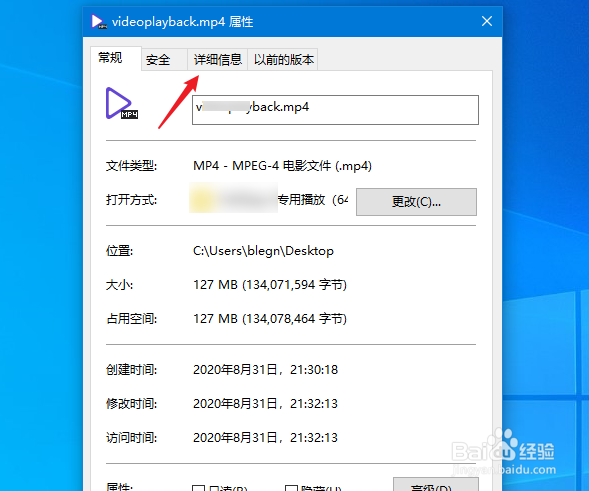Switch to the 以前的版本 tab
The image size is (589, 491).
pos(283,60)
